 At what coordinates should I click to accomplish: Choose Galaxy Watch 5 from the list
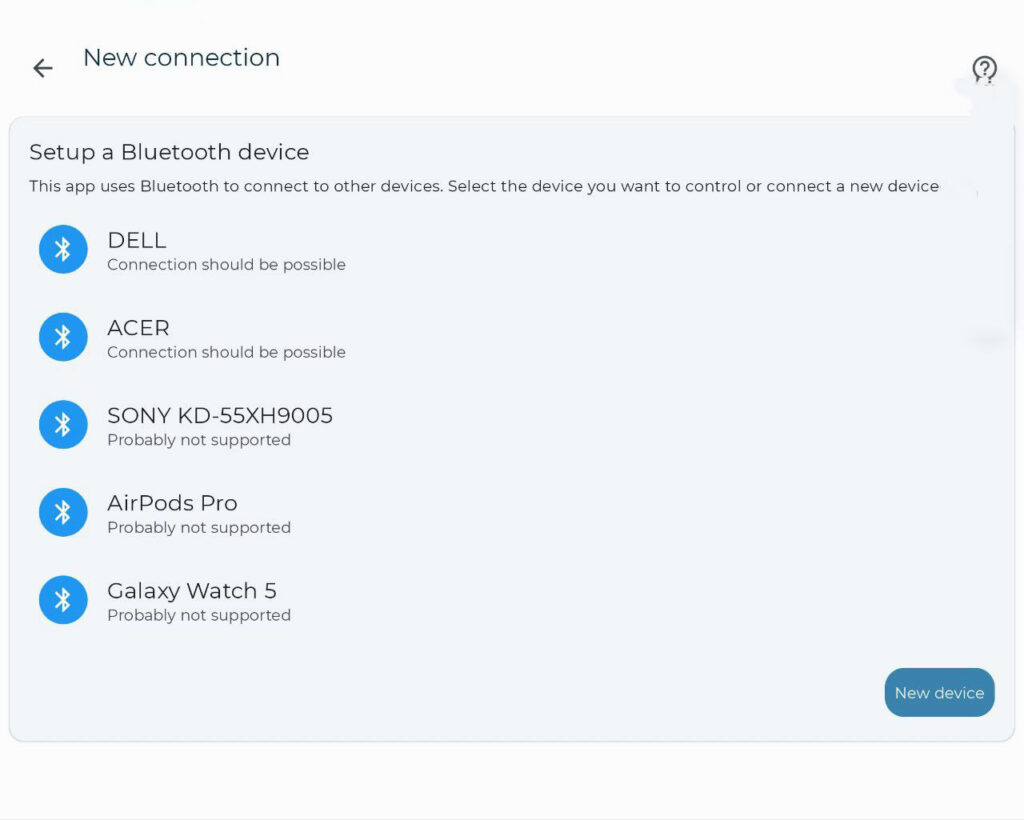[192, 591]
